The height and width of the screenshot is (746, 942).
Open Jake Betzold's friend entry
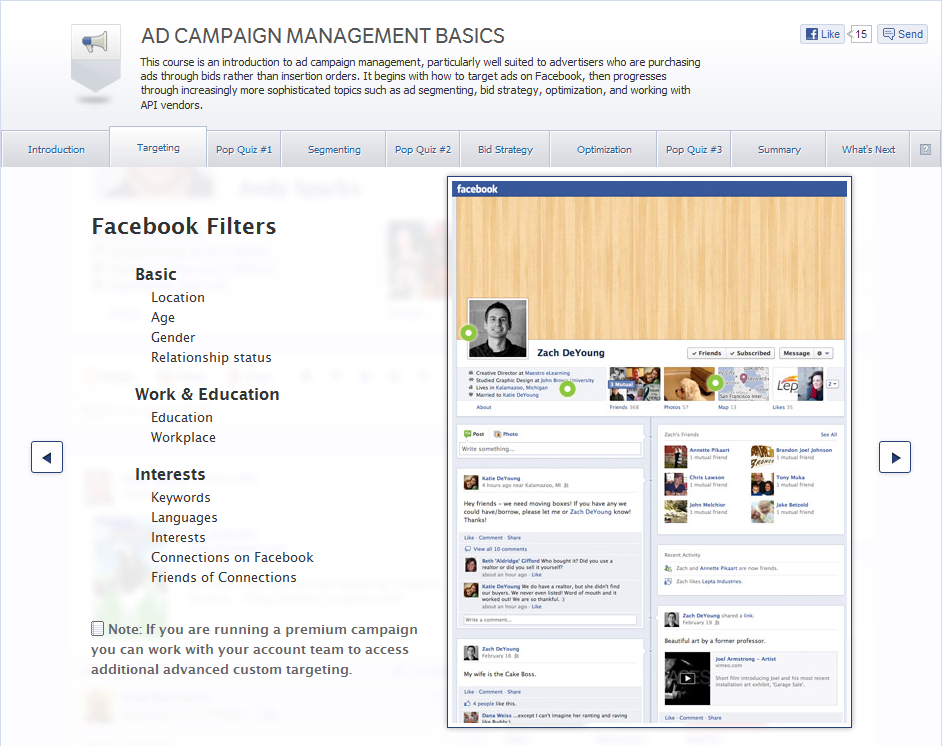782,512
